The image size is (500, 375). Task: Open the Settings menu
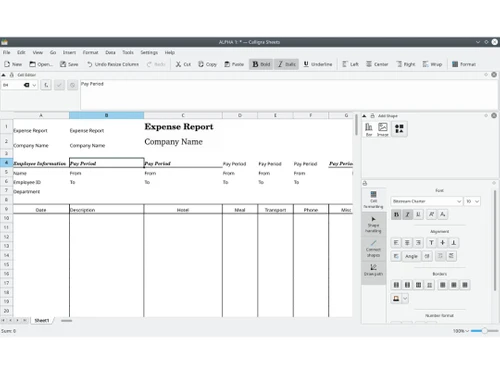tap(149, 52)
